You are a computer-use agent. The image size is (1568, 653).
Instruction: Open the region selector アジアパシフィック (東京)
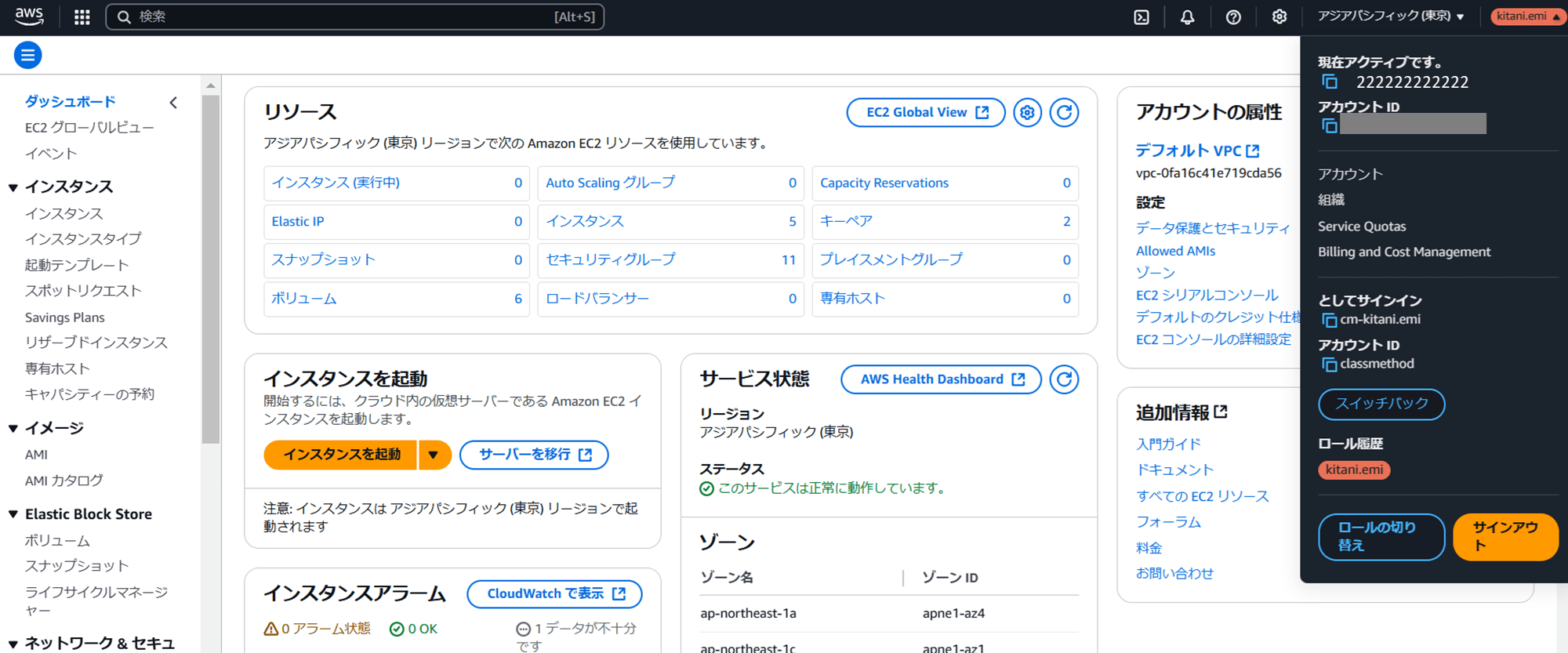pyautogui.click(x=1390, y=16)
